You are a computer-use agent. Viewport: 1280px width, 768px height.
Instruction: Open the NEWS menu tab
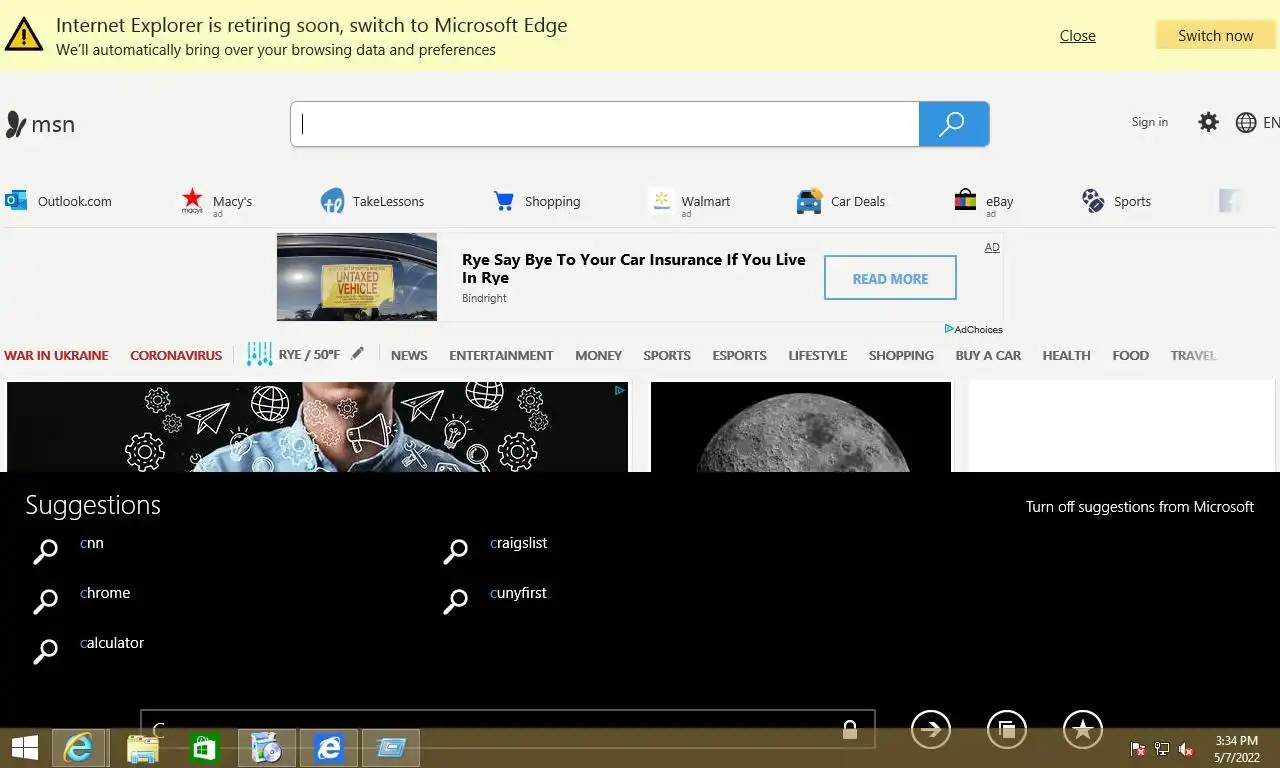pos(409,355)
